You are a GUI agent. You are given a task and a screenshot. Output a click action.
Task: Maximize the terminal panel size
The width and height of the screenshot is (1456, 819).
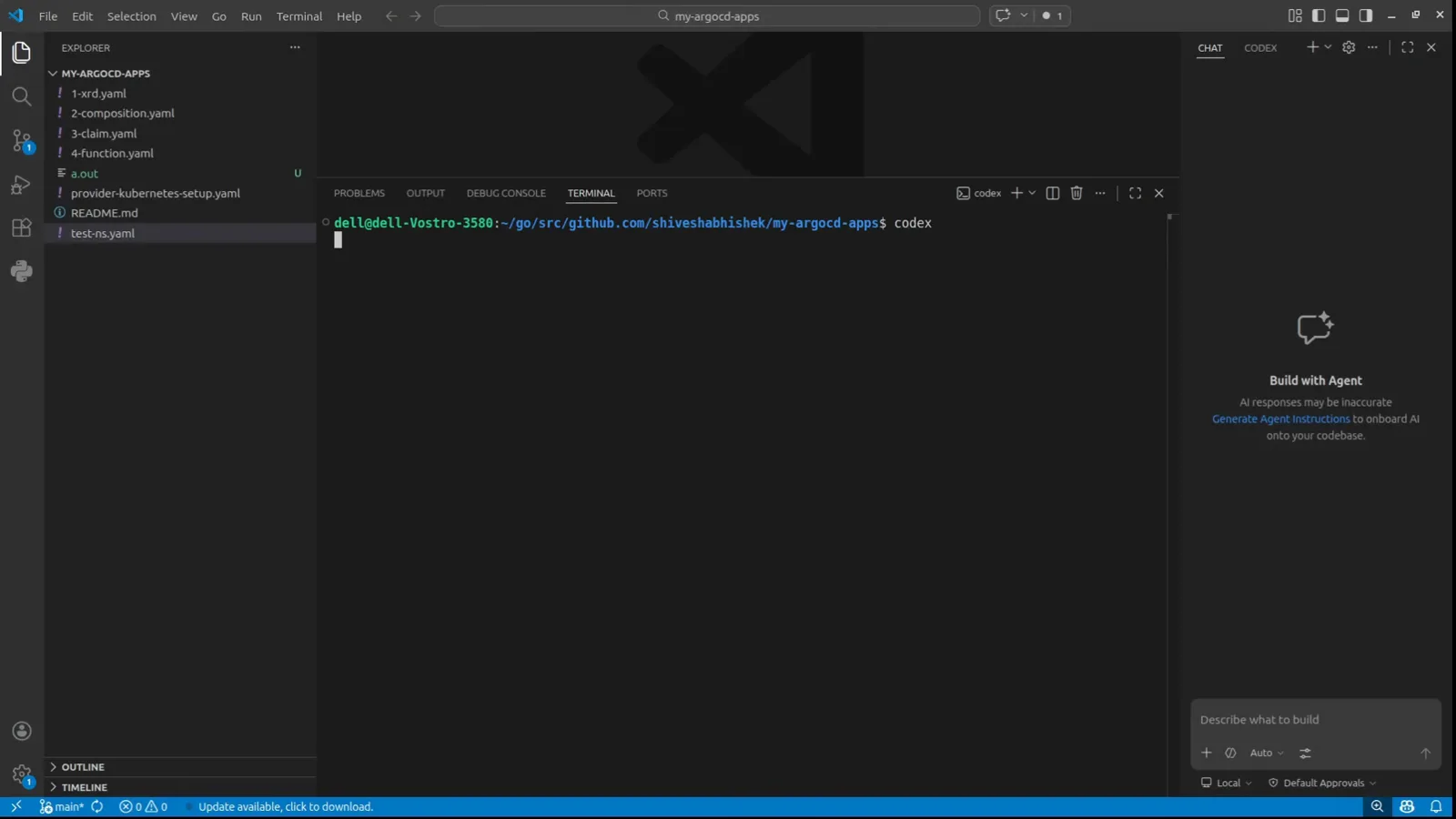click(1135, 193)
